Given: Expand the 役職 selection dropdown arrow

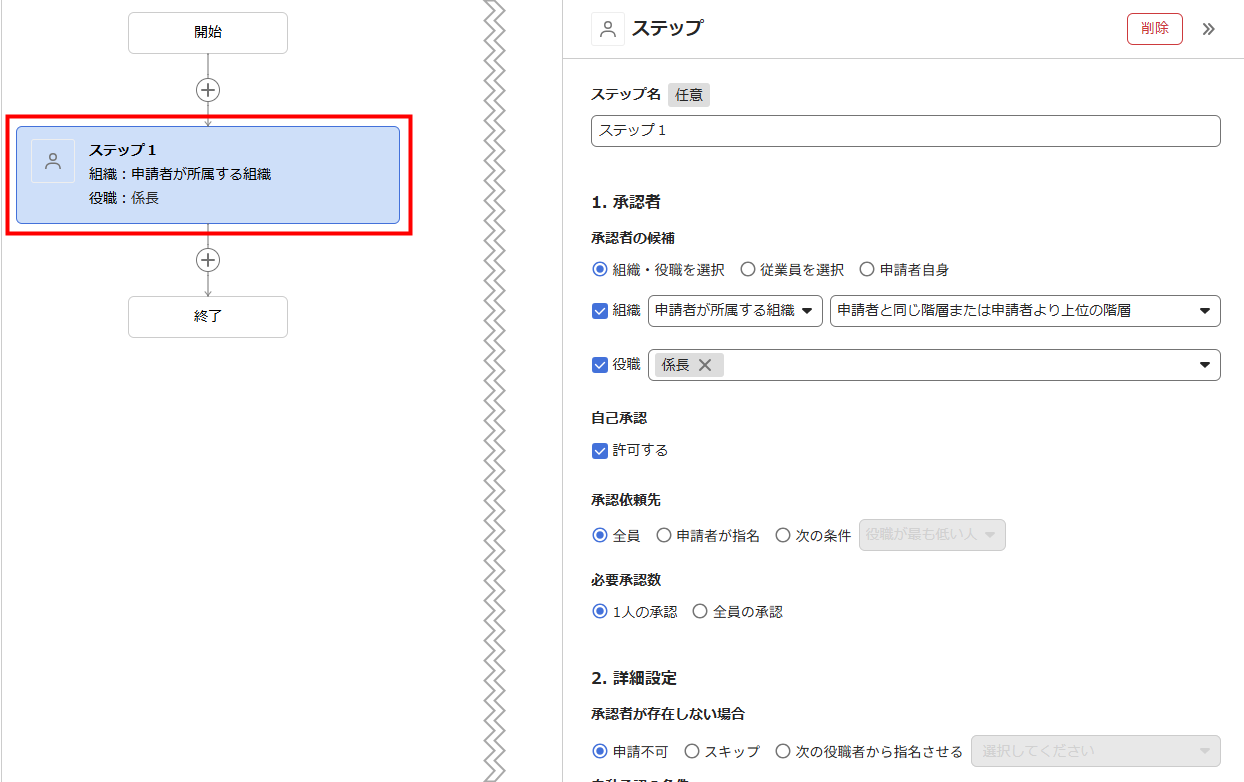Looking at the screenshot, I should point(1204,365).
